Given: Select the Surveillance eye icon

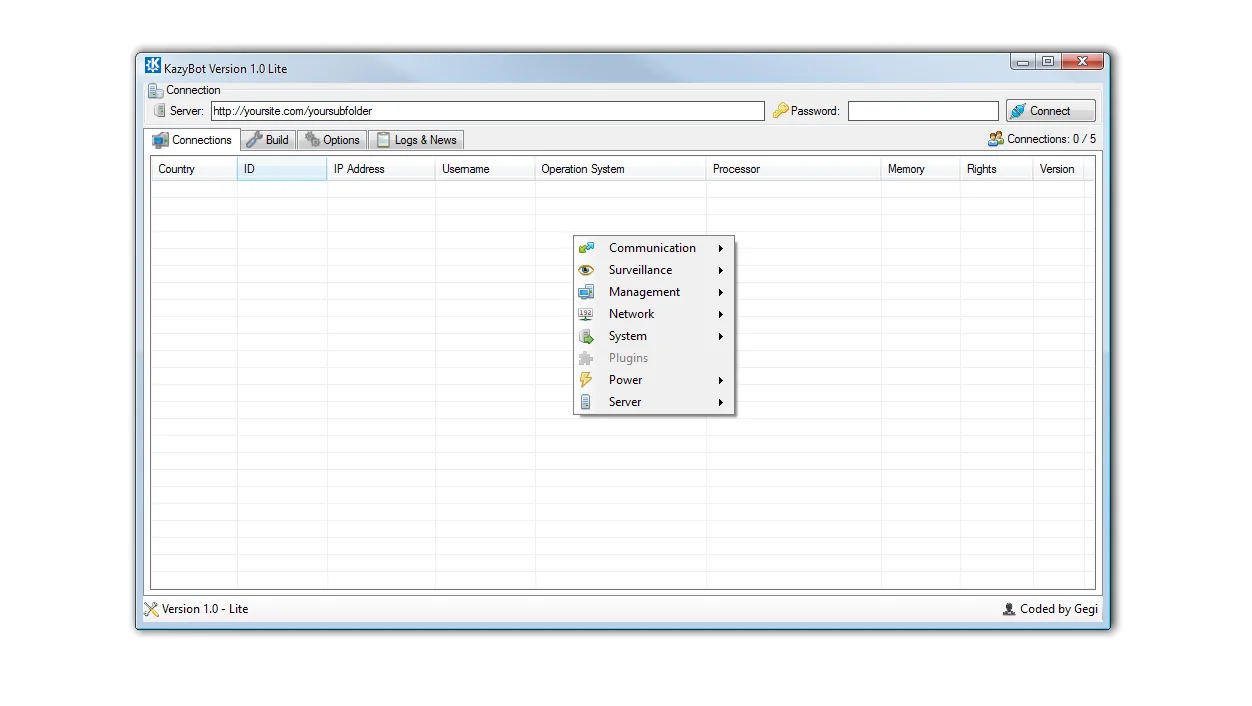Looking at the screenshot, I should [586, 270].
